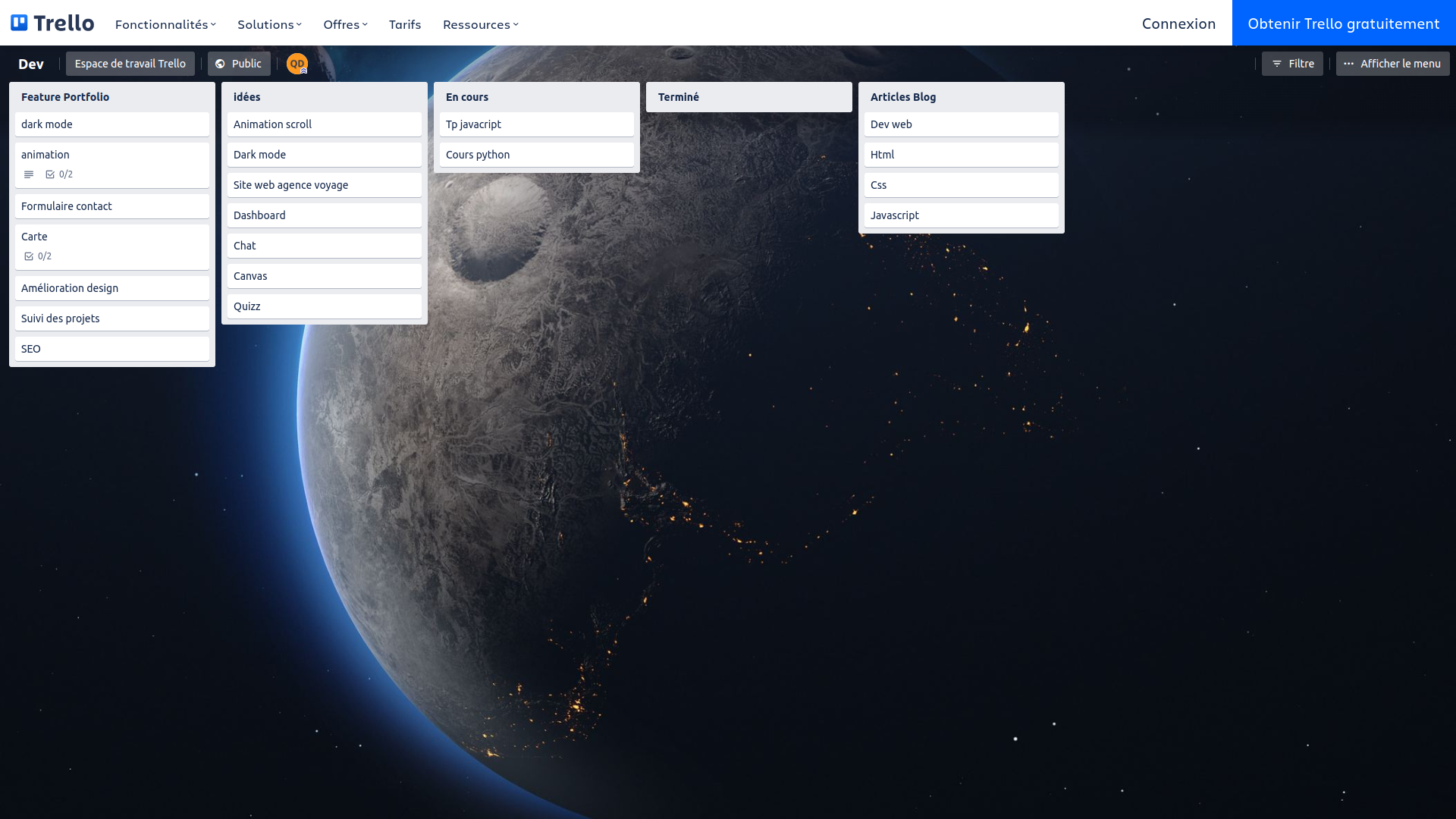Click the globe icon beside Public
Screen dimensions: 1456x819
220,64
